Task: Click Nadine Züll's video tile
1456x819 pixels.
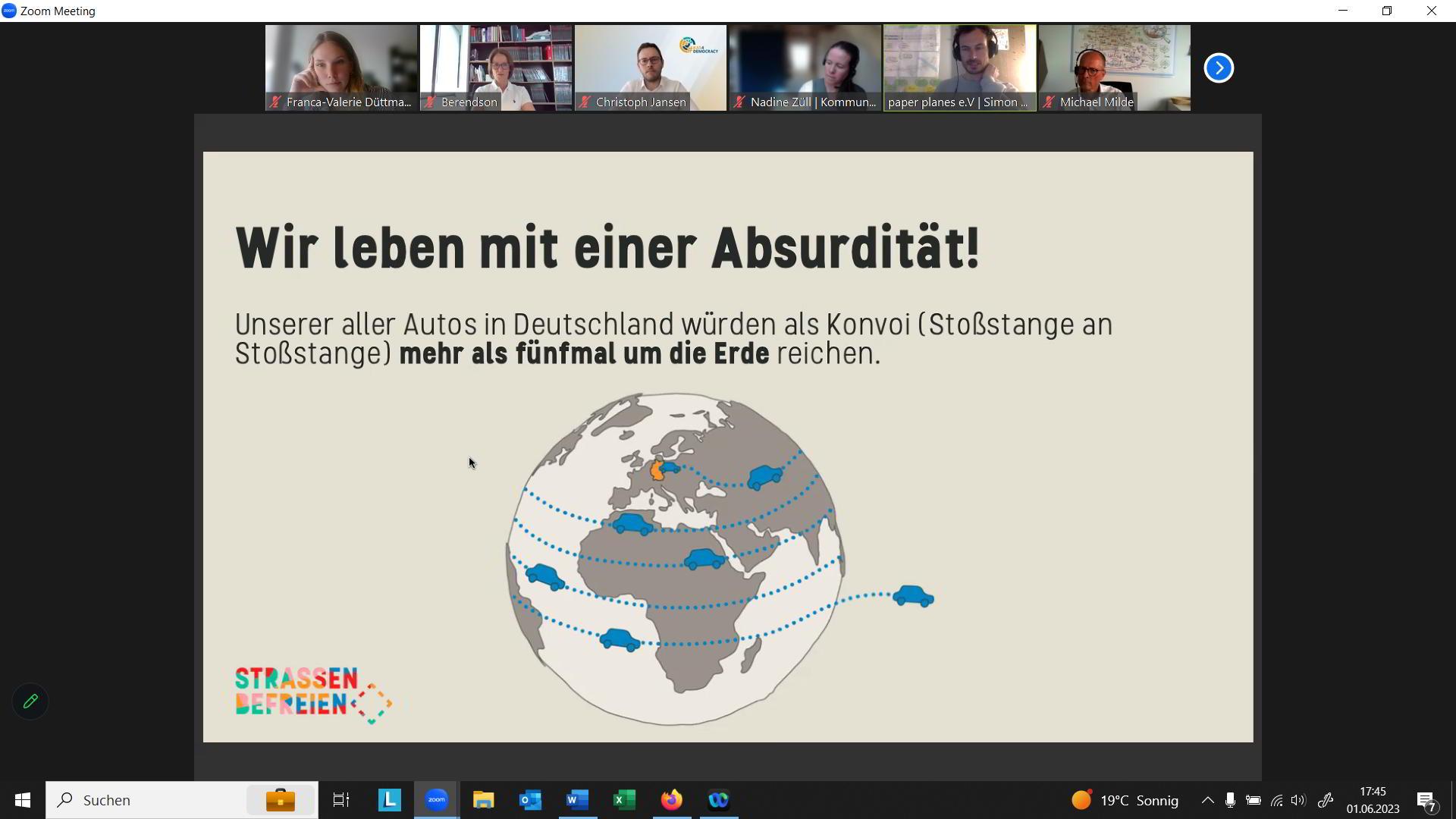Action: [x=805, y=68]
